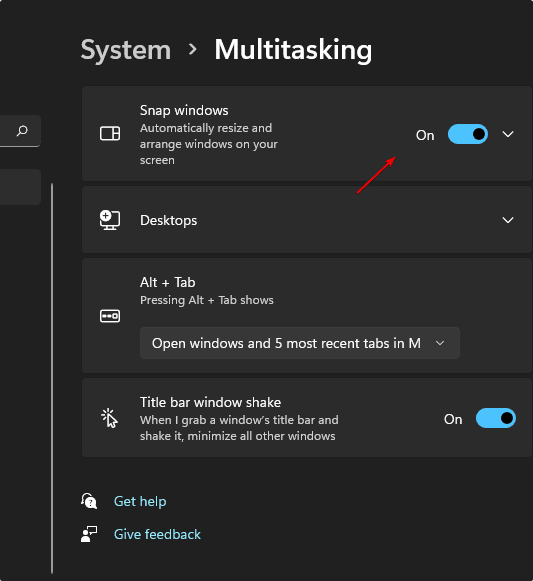This screenshot has width=533, height=581.
Task: Click the search magnifier icon
Action: (x=22, y=131)
